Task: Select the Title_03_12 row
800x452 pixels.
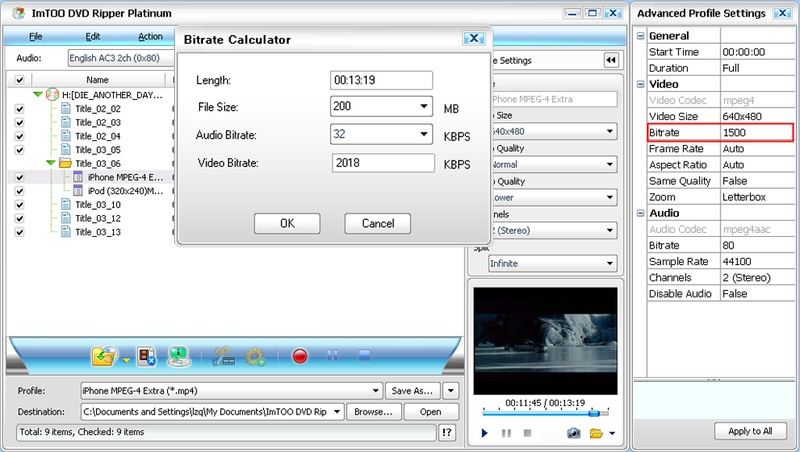Action: coord(98,218)
